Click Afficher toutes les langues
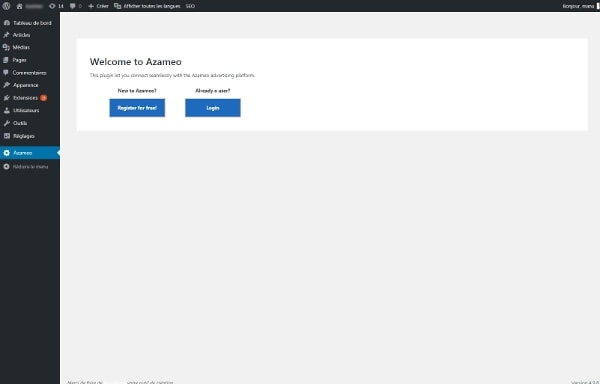This screenshot has width=600, height=384. click(x=152, y=6)
